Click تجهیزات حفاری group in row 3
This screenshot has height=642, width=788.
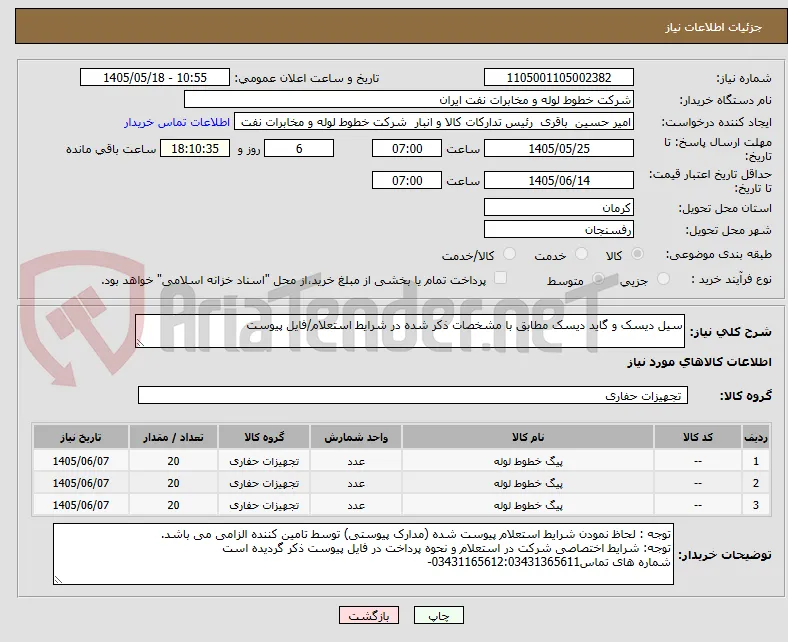(x=264, y=505)
